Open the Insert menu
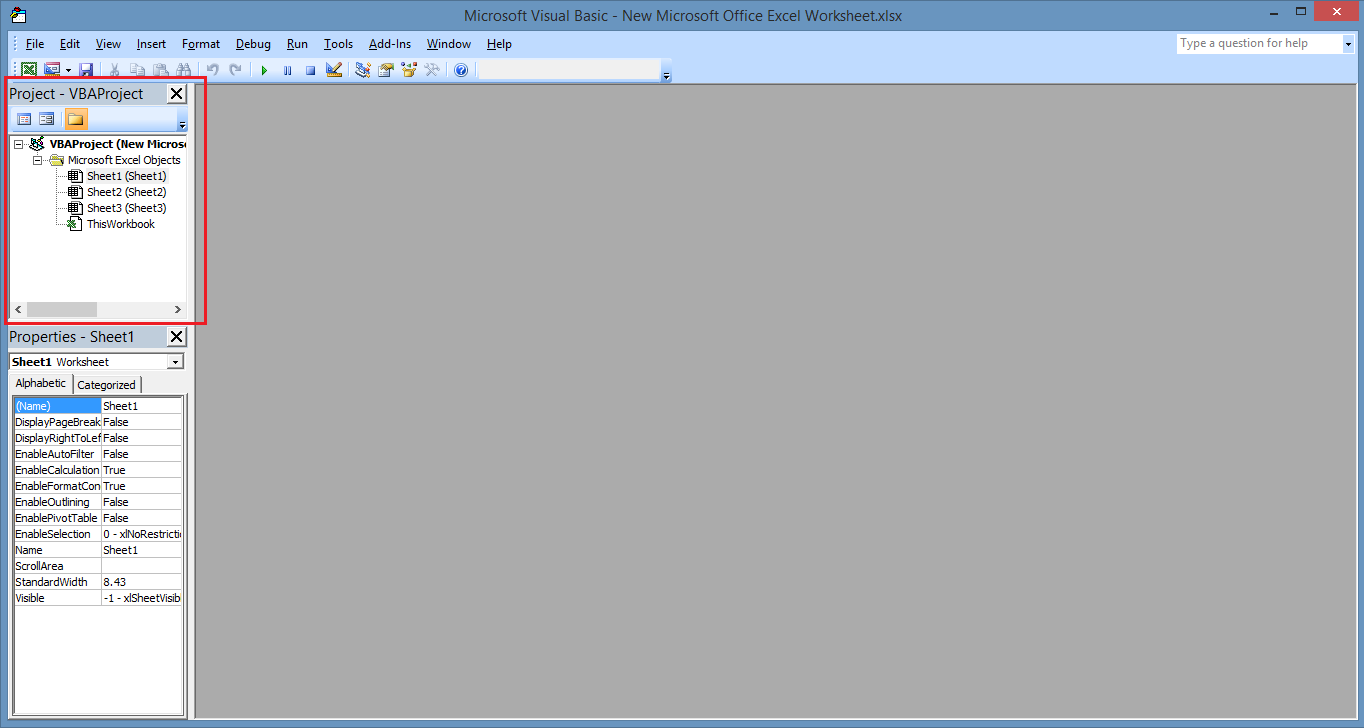Viewport: 1364px width, 728px height. (x=152, y=44)
